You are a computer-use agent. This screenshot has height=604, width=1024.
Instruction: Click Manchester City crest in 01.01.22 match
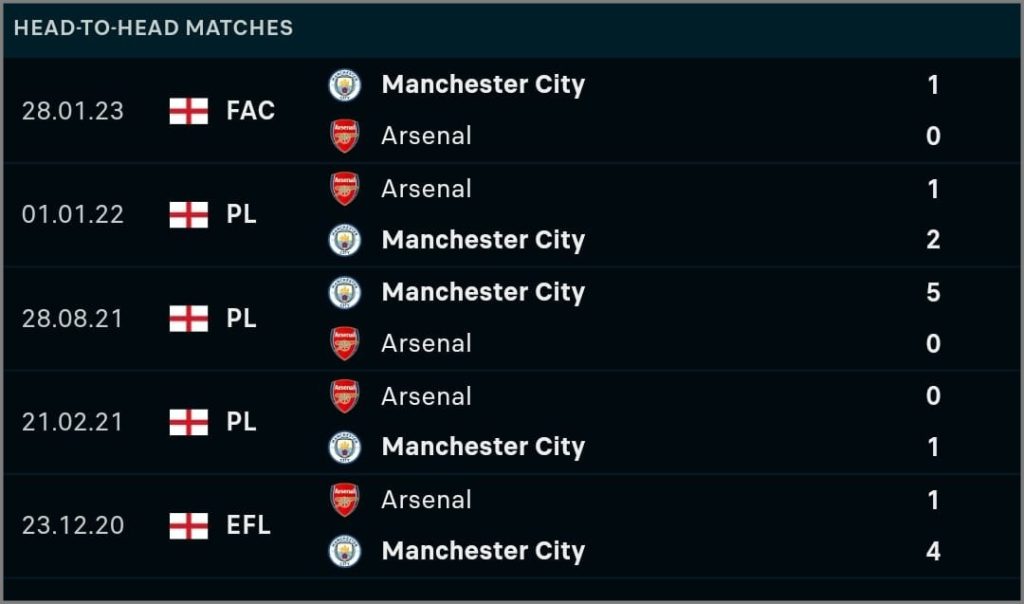click(344, 240)
